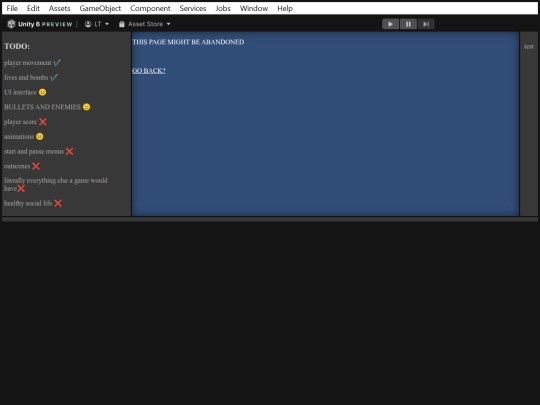The height and width of the screenshot is (405, 540).
Task: Click the BULLETS AND ENEMIES item text
Action: (42, 107)
